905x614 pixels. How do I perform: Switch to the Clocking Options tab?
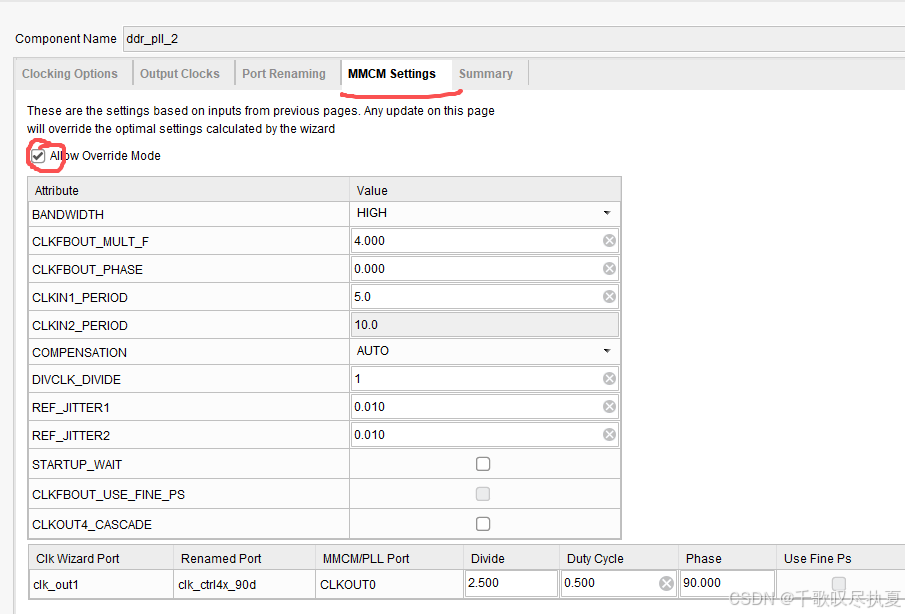(x=70, y=74)
